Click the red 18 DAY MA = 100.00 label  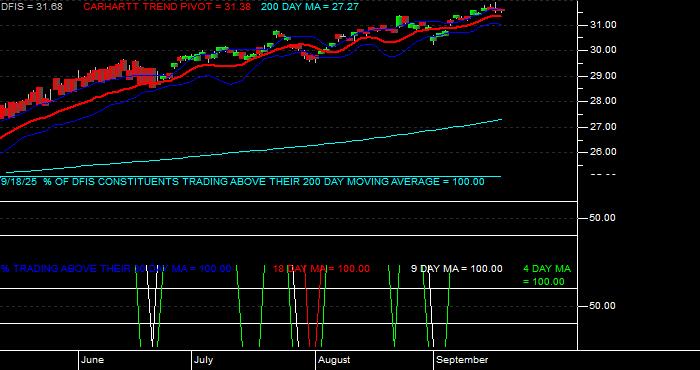tap(321, 269)
